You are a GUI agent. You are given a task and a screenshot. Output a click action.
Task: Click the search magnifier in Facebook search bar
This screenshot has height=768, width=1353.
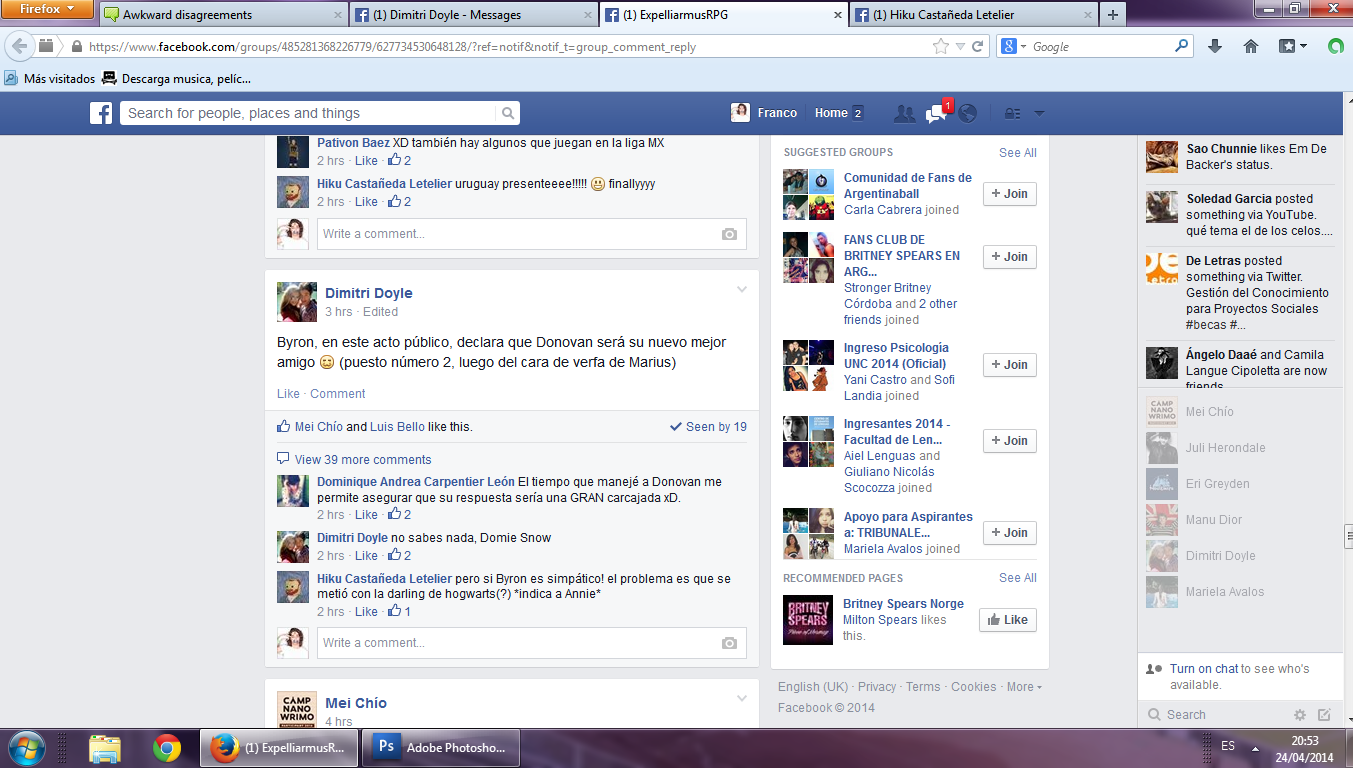coord(508,113)
